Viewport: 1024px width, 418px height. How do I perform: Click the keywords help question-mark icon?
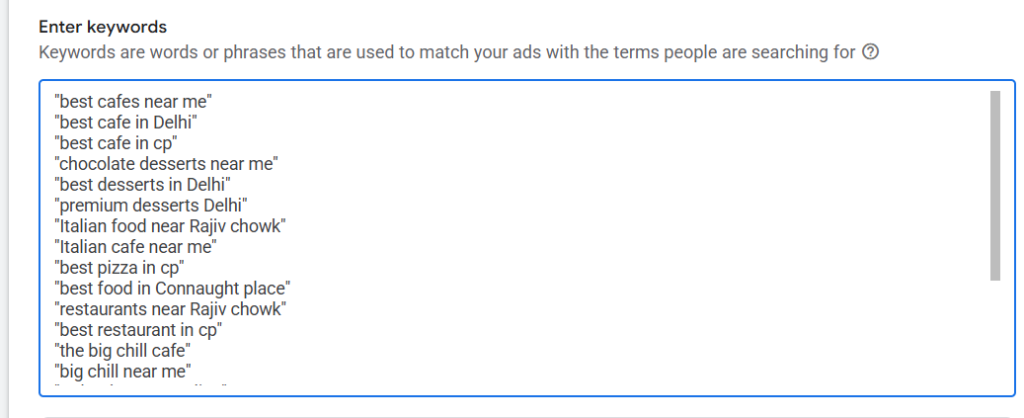[x=870, y=52]
